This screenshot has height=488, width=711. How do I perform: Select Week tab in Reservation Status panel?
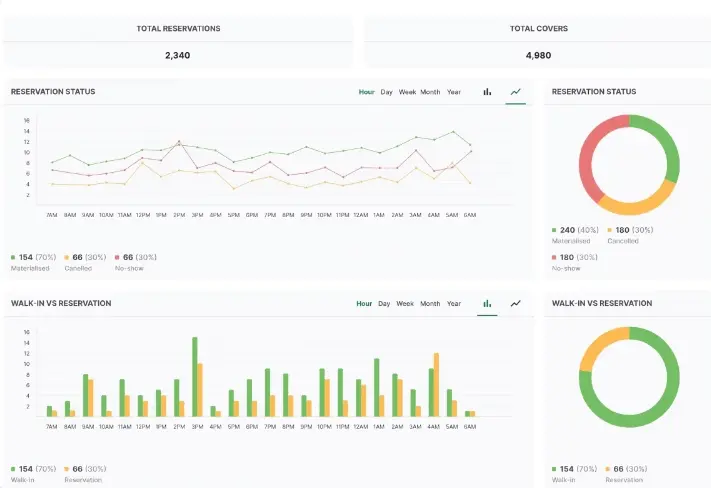tap(407, 92)
